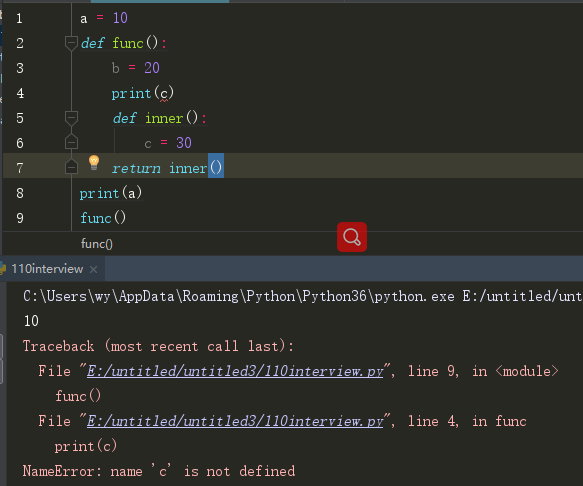This screenshot has height=486, width=583.
Task: Click the console output value 10
Action: pos(31,321)
